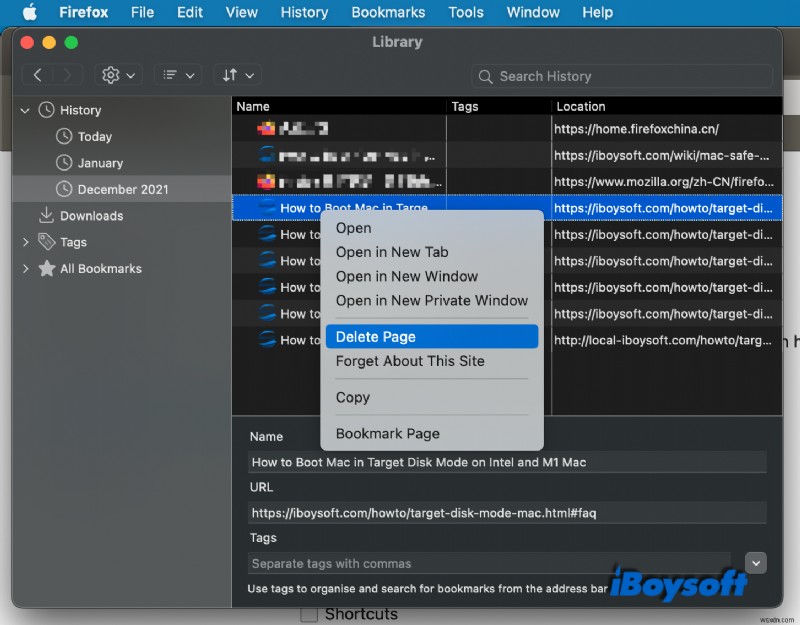Open the Tags suggestions chevron dropdown
Viewport: 800px width, 625px height.
[756, 563]
